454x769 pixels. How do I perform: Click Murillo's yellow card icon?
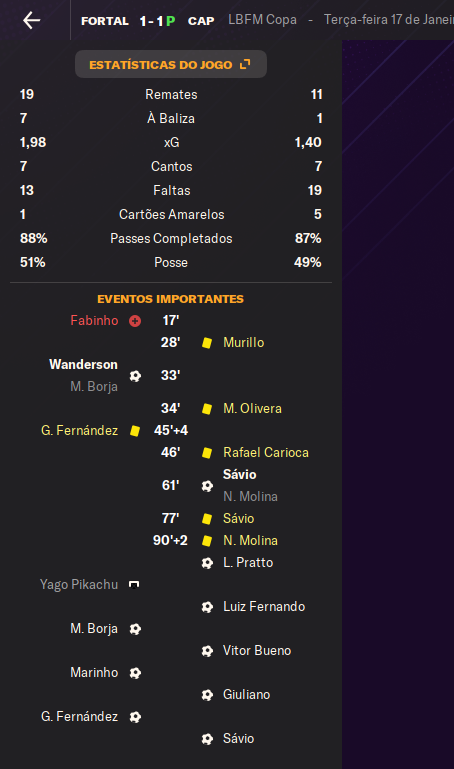point(207,343)
